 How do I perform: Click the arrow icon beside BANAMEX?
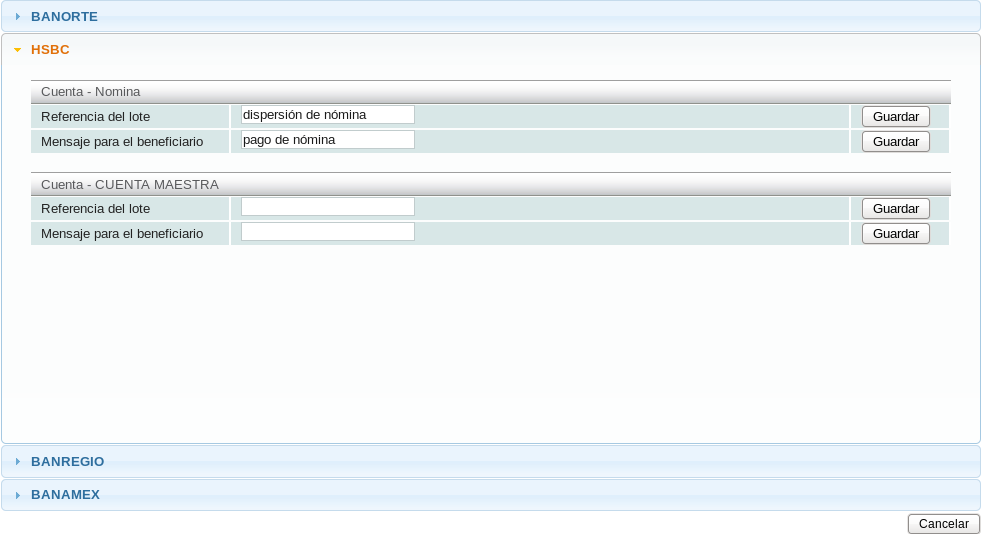coord(17,495)
